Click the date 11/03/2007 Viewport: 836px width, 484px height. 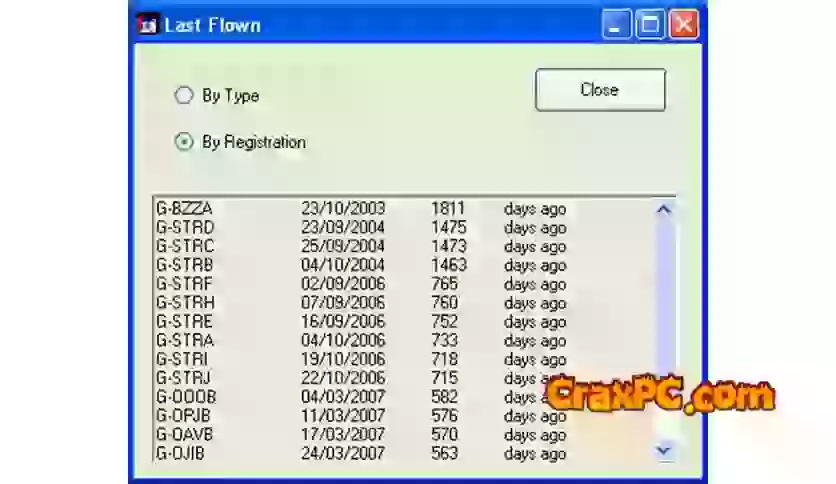[x=343, y=416]
